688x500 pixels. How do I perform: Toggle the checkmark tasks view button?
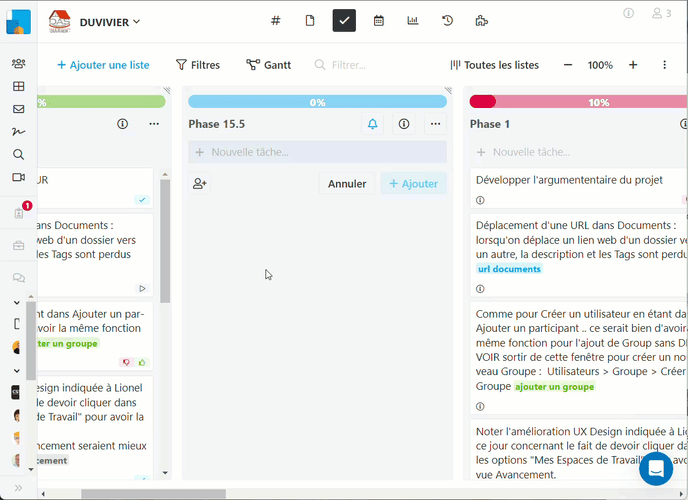[344, 20]
